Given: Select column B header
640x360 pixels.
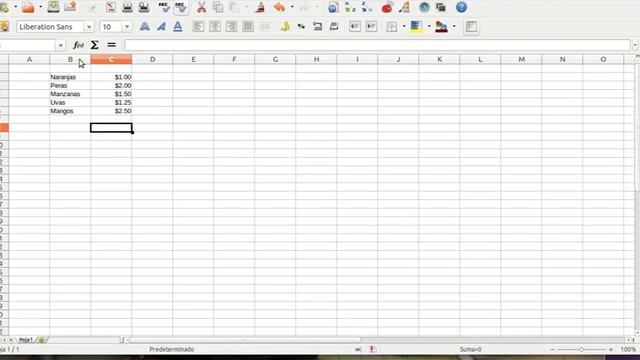Looking at the screenshot, I should pyautogui.click(x=70, y=60).
